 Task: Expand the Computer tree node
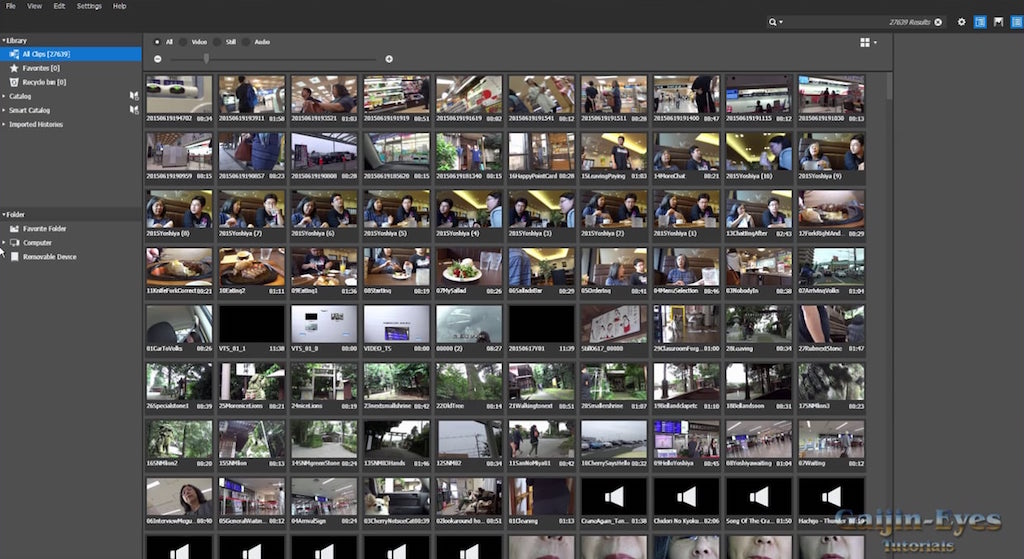pyautogui.click(x=3, y=242)
